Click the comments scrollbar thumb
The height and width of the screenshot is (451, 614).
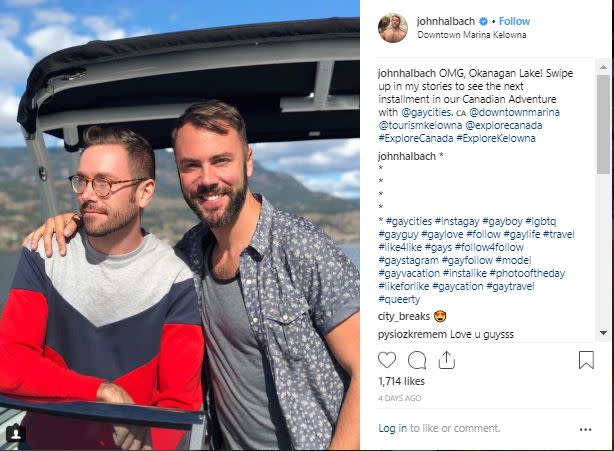[x=603, y=124]
